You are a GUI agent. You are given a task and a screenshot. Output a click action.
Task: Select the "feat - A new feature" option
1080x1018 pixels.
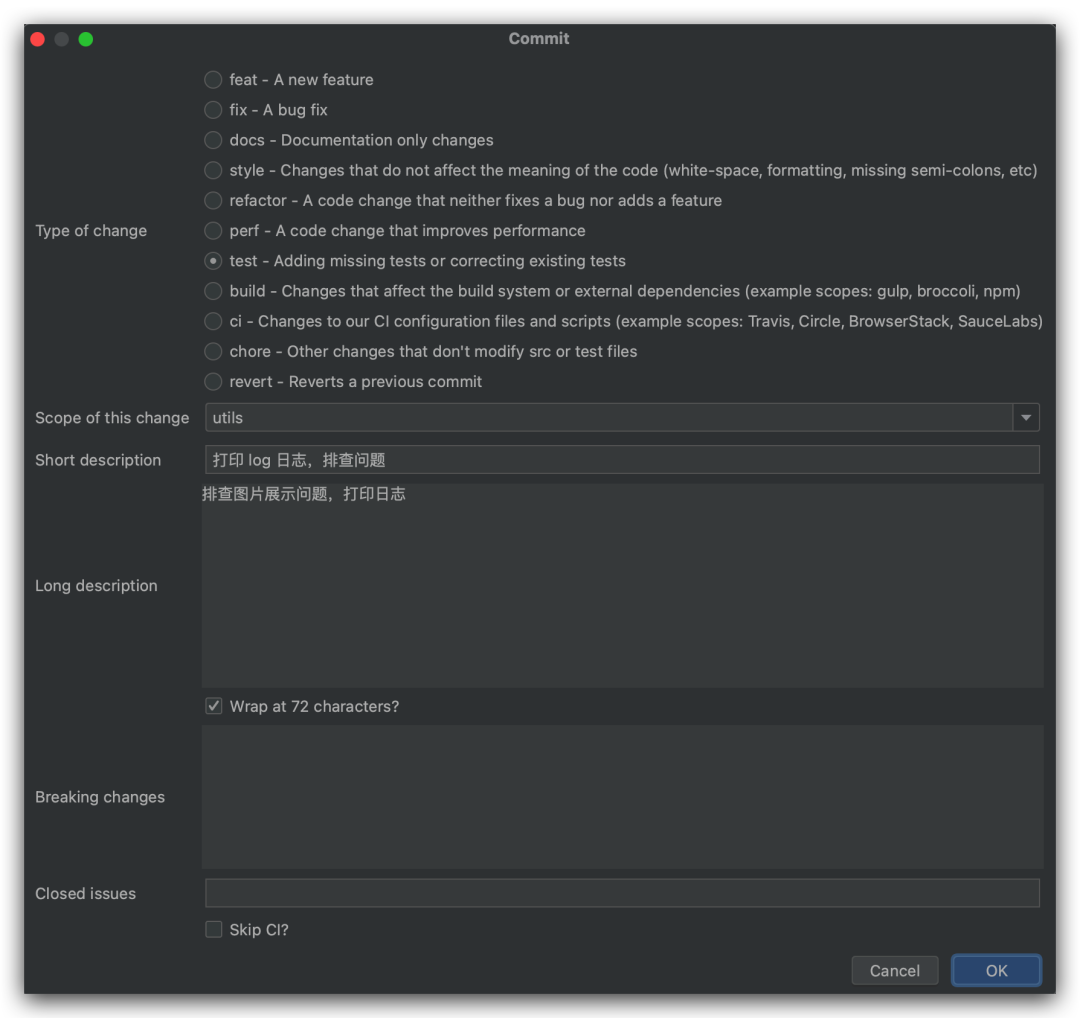(x=213, y=79)
